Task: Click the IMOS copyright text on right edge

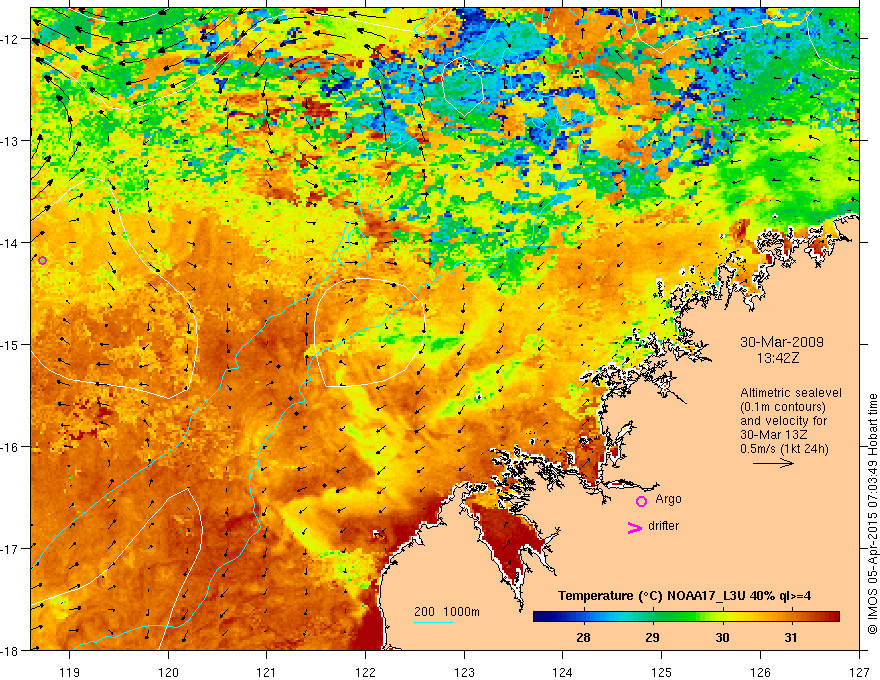Action: pyautogui.click(x=873, y=512)
